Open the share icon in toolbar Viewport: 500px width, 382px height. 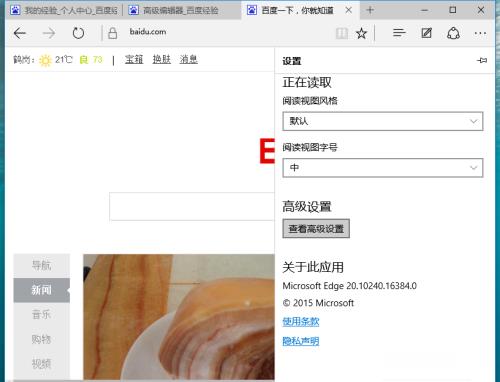(x=453, y=33)
